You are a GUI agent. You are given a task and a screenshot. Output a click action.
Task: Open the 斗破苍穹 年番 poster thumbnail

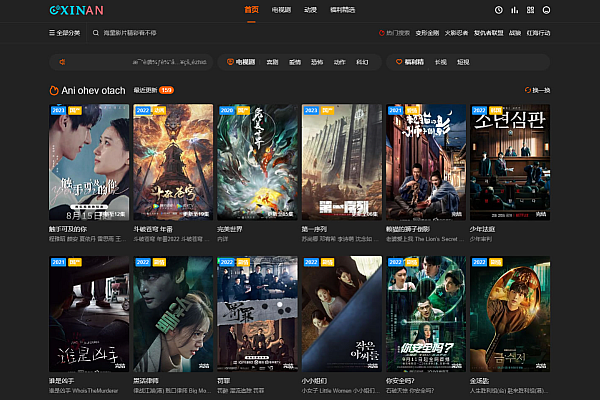(173, 162)
